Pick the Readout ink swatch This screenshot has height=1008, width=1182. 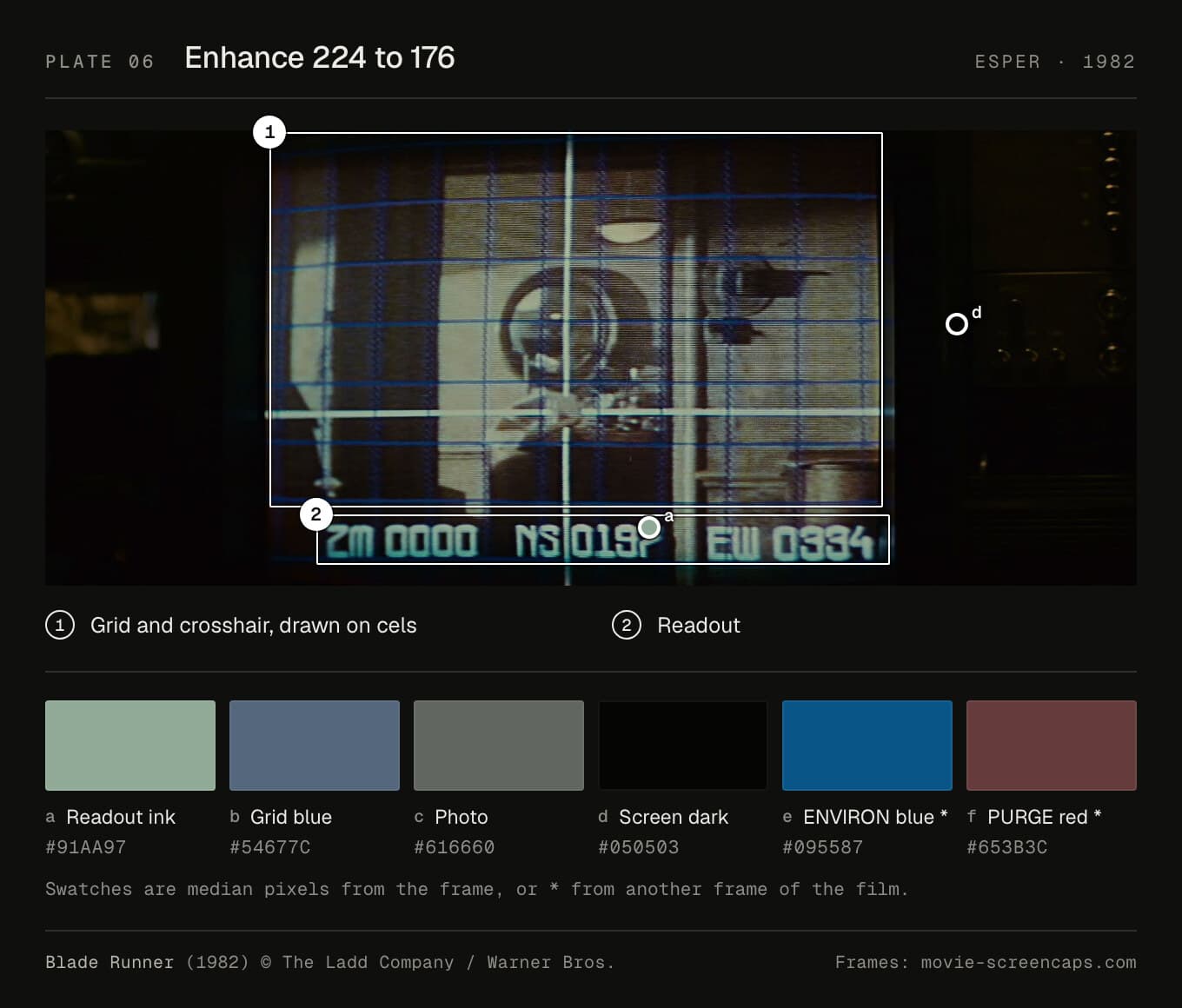[130, 746]
